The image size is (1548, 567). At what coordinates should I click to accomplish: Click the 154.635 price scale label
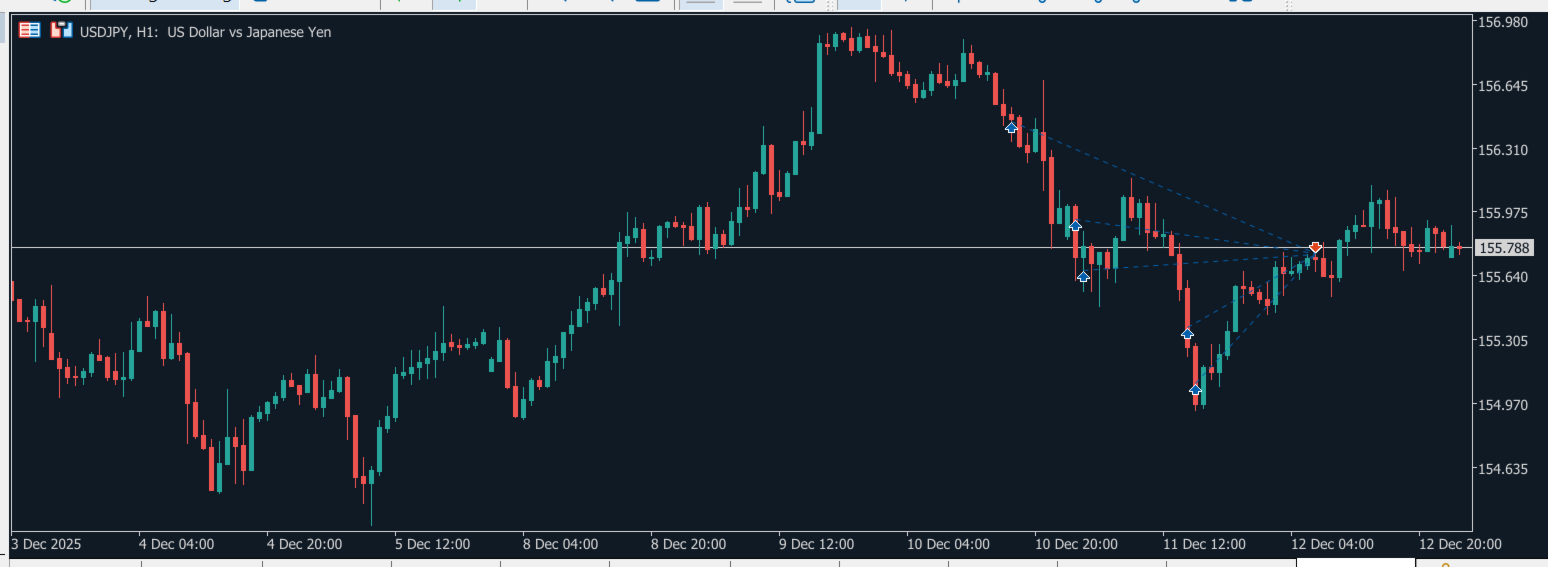[1503, 469]
